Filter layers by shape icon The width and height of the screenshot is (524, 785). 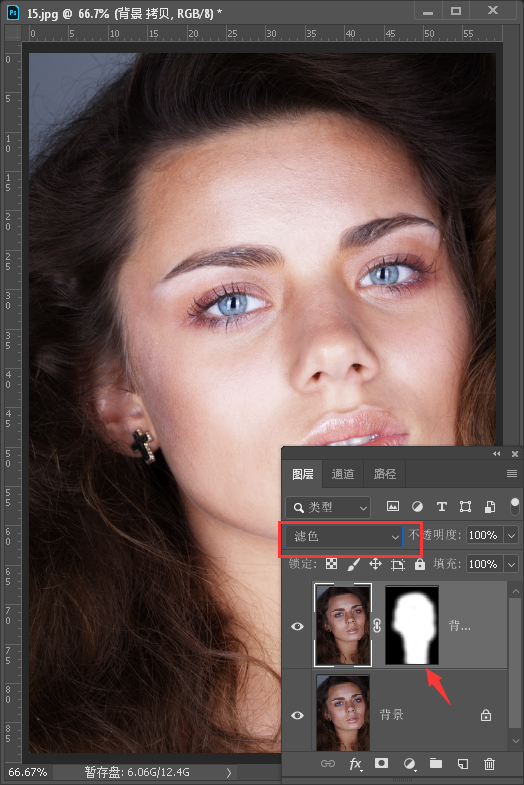(465, 507)
